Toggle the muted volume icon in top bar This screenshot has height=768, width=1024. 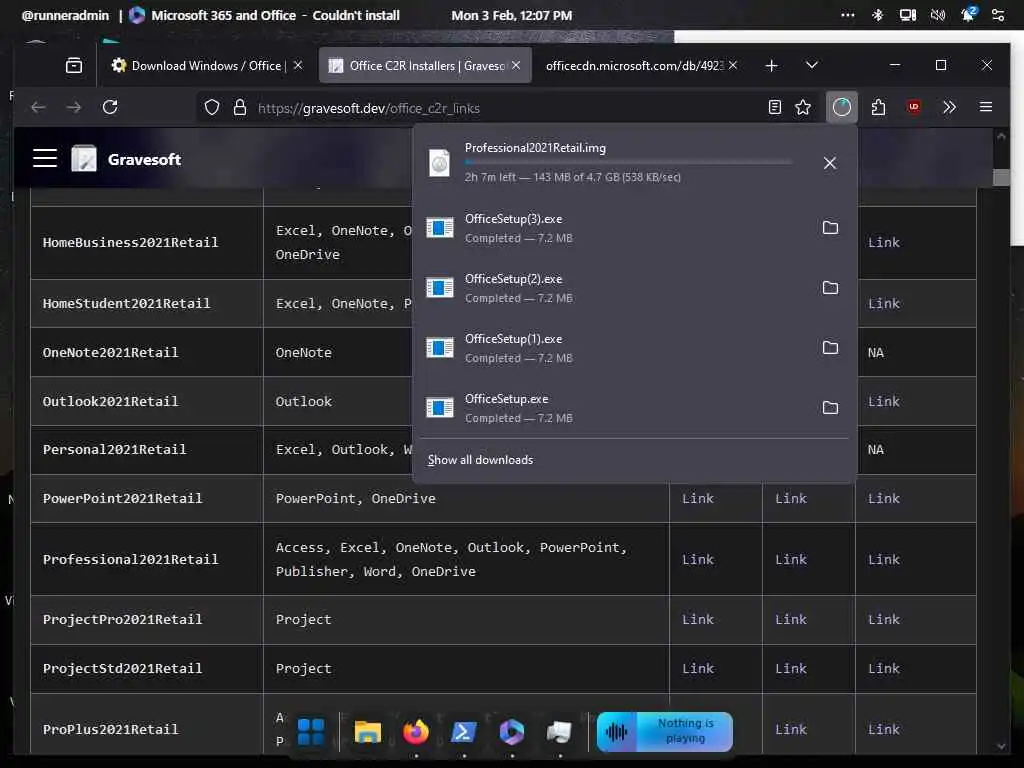click(x=938, y=15)
